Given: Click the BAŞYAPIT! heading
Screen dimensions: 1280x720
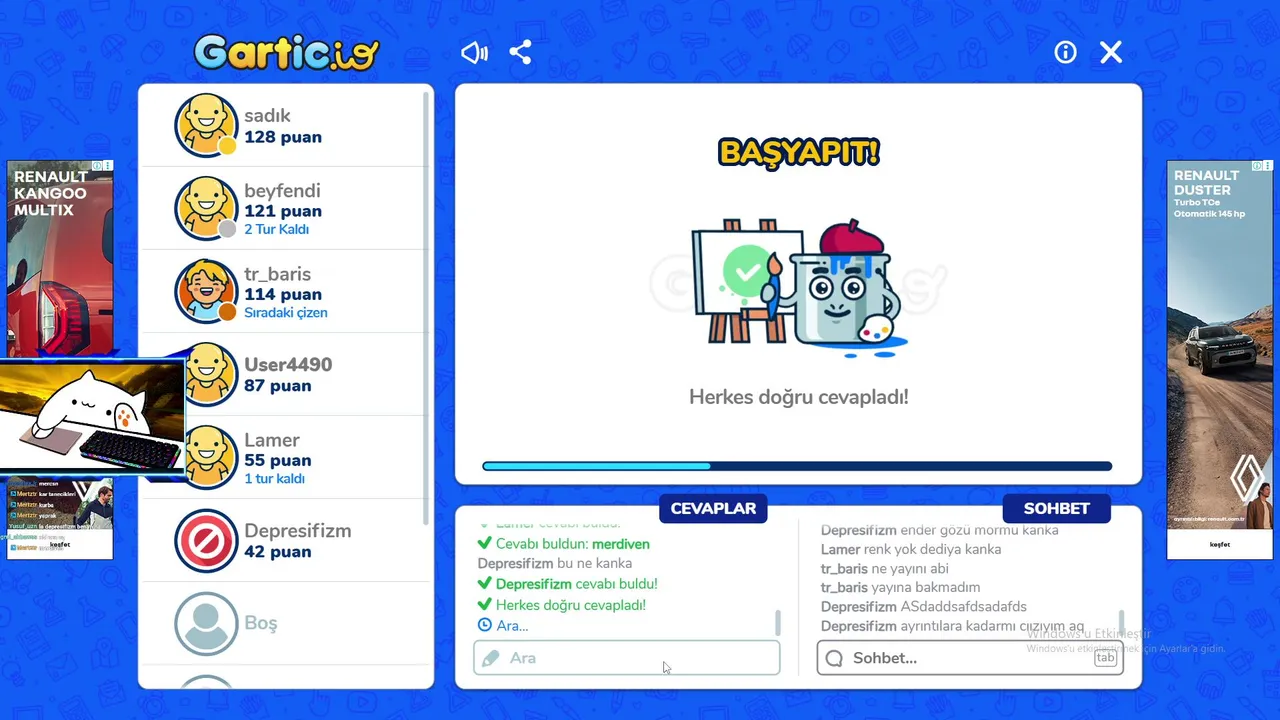Looking at the screenshot, I should point(799,152).
